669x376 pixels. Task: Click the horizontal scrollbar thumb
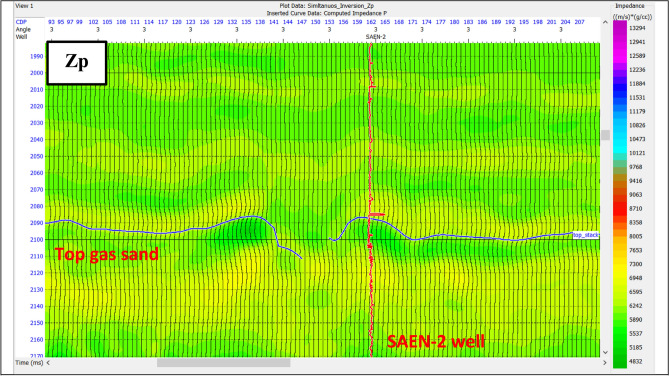pyautogui.click(x=224, y=363)
